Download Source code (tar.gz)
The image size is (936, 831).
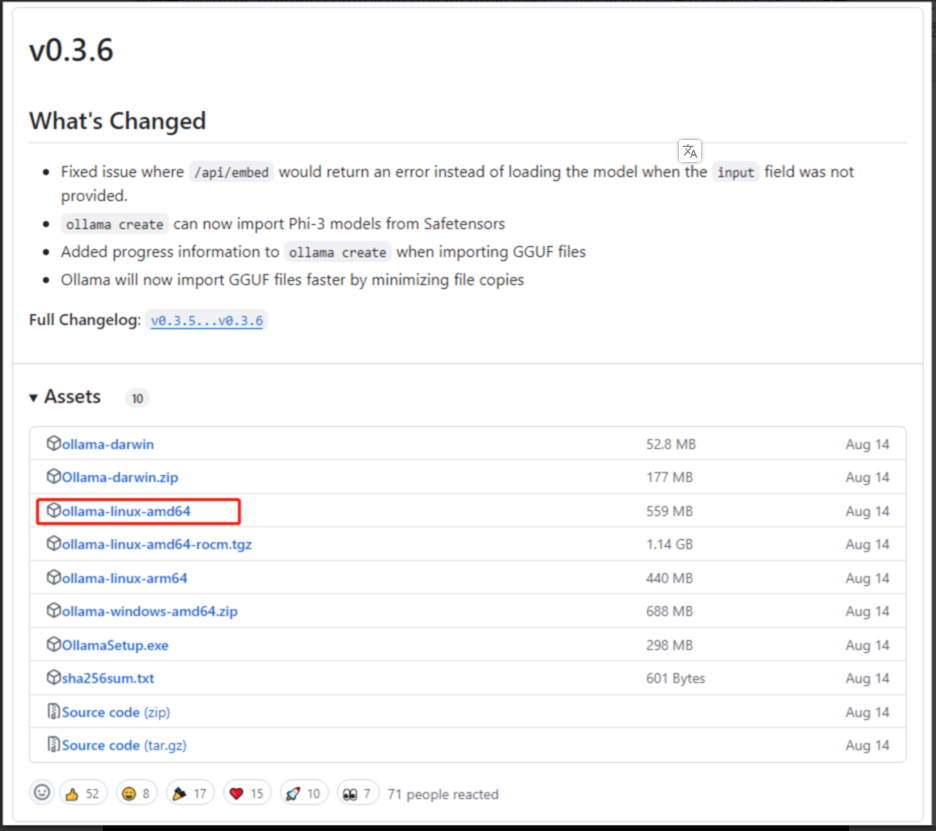click(x=124, y=746)
